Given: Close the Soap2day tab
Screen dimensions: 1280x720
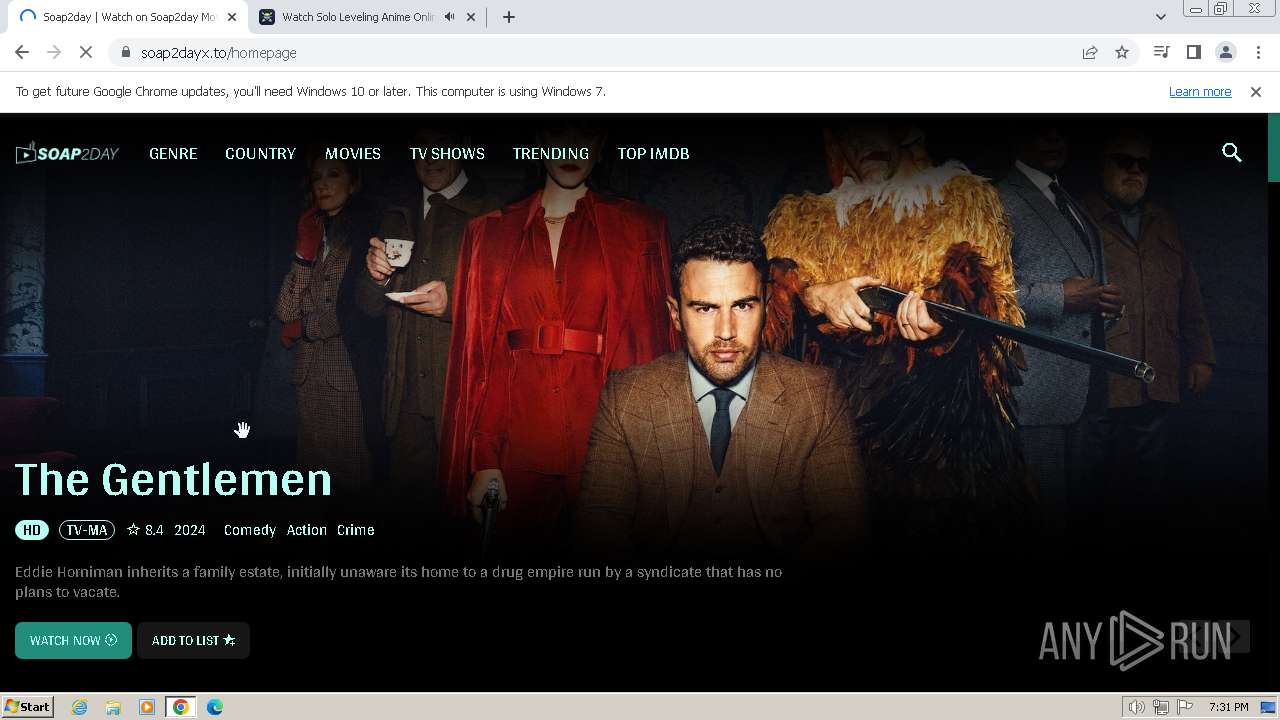Looking at the screenshot, I should 232,17.
